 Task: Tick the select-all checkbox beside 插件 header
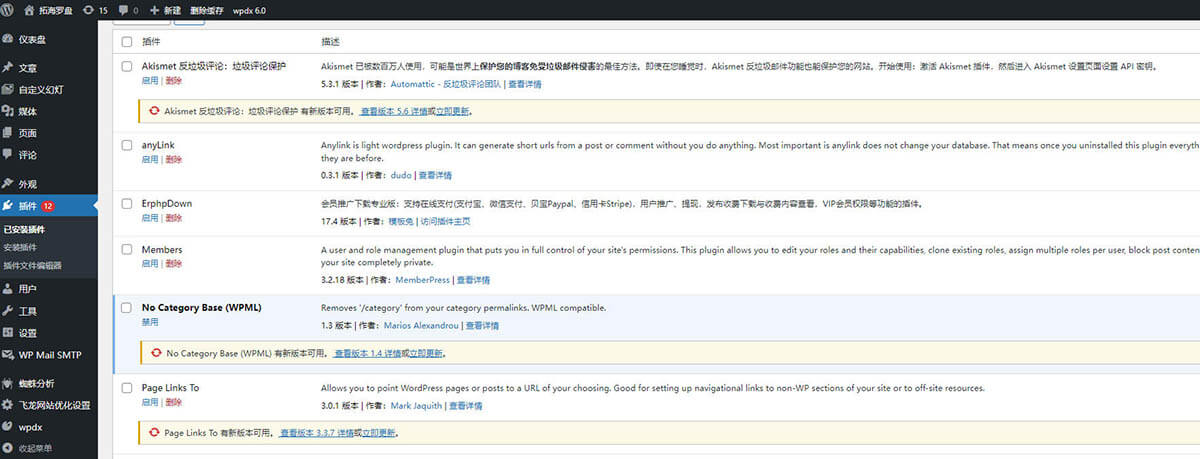(x=126, y=42)
